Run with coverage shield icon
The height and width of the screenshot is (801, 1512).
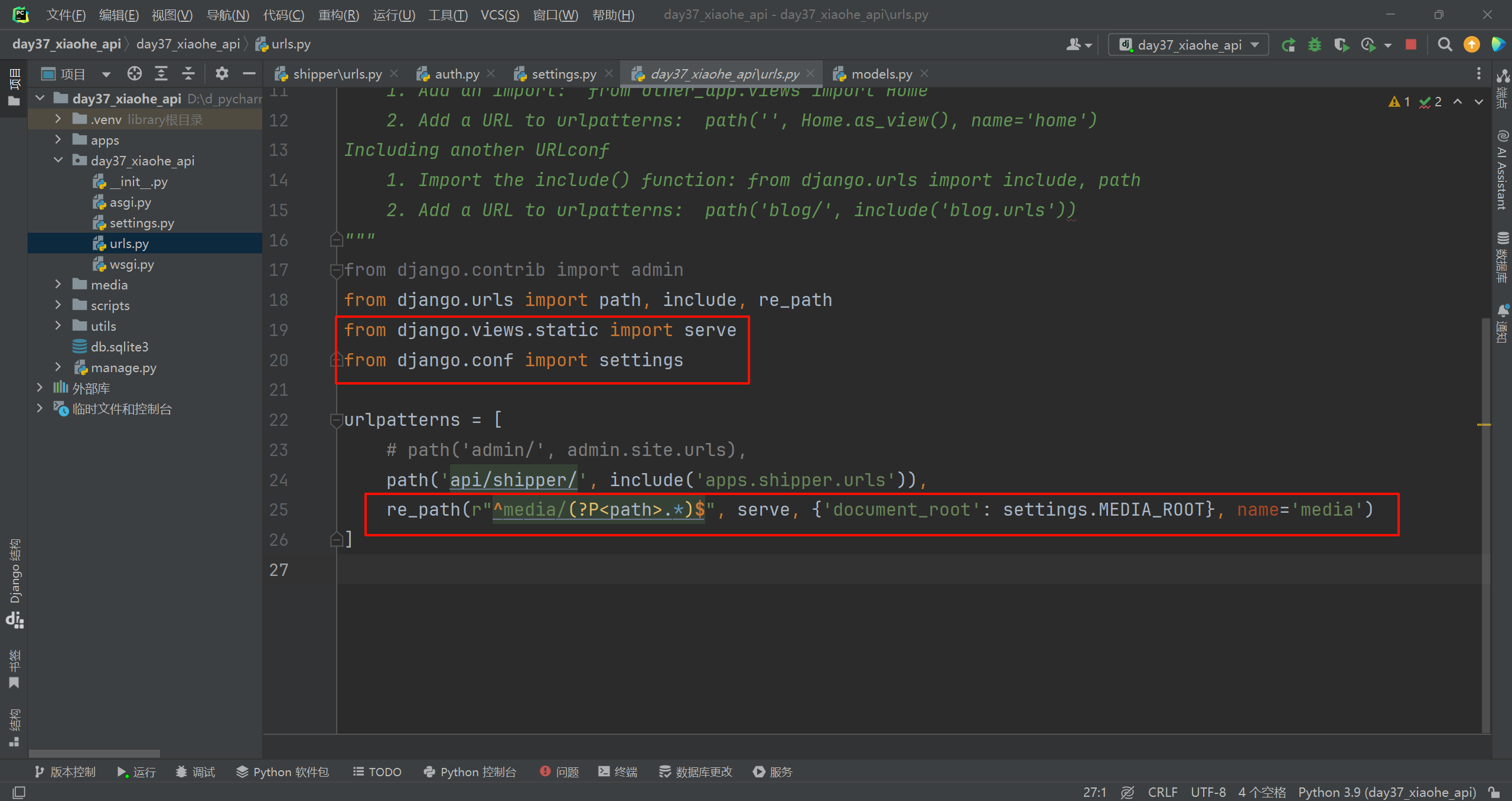coord(1341,45)
